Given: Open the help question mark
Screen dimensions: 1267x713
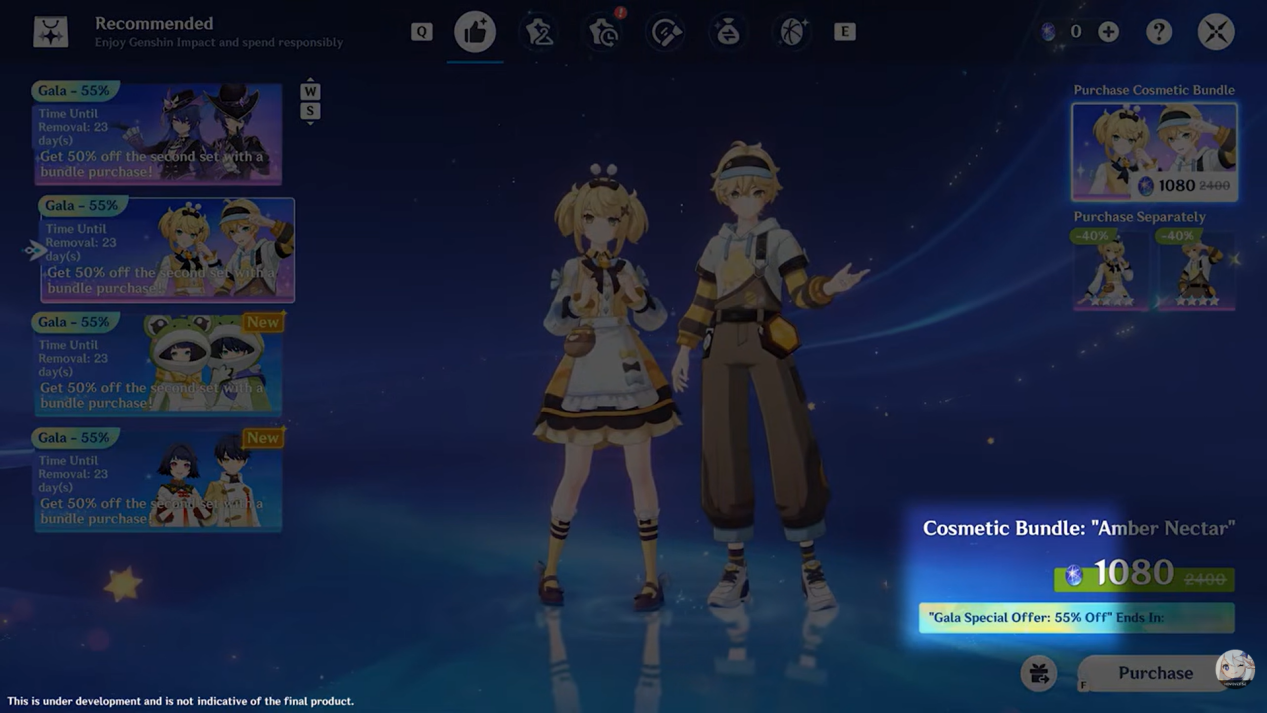Looking at the screenshot, I should pyautogui.click(x=1159, y=32).
